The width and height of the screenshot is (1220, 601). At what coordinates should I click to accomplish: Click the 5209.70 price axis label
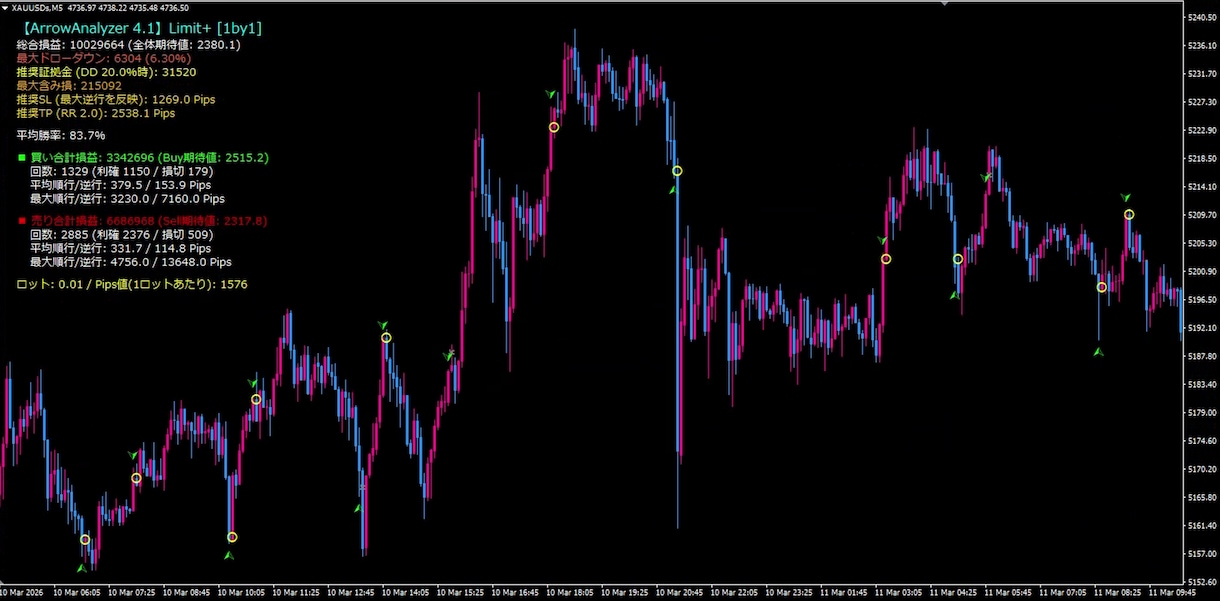pyautogui.click(x=1200, y=215)
